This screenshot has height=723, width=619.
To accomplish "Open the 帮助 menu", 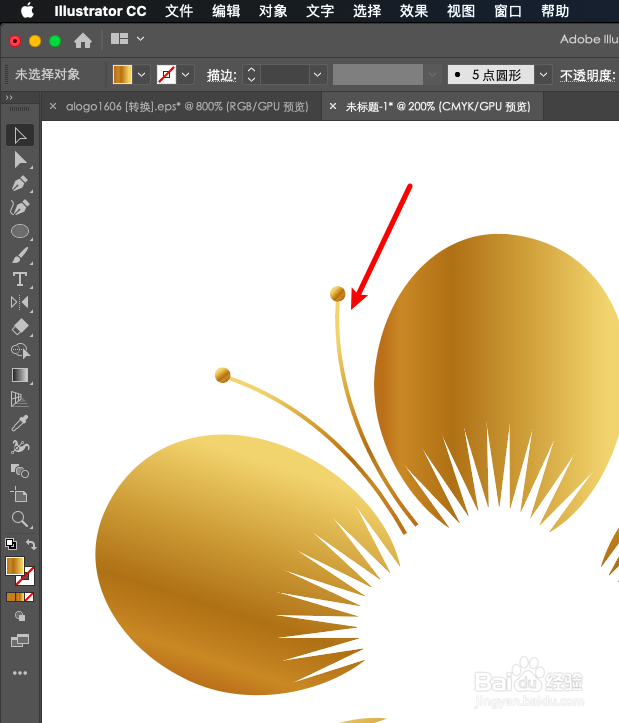I will tap(555, 11).
